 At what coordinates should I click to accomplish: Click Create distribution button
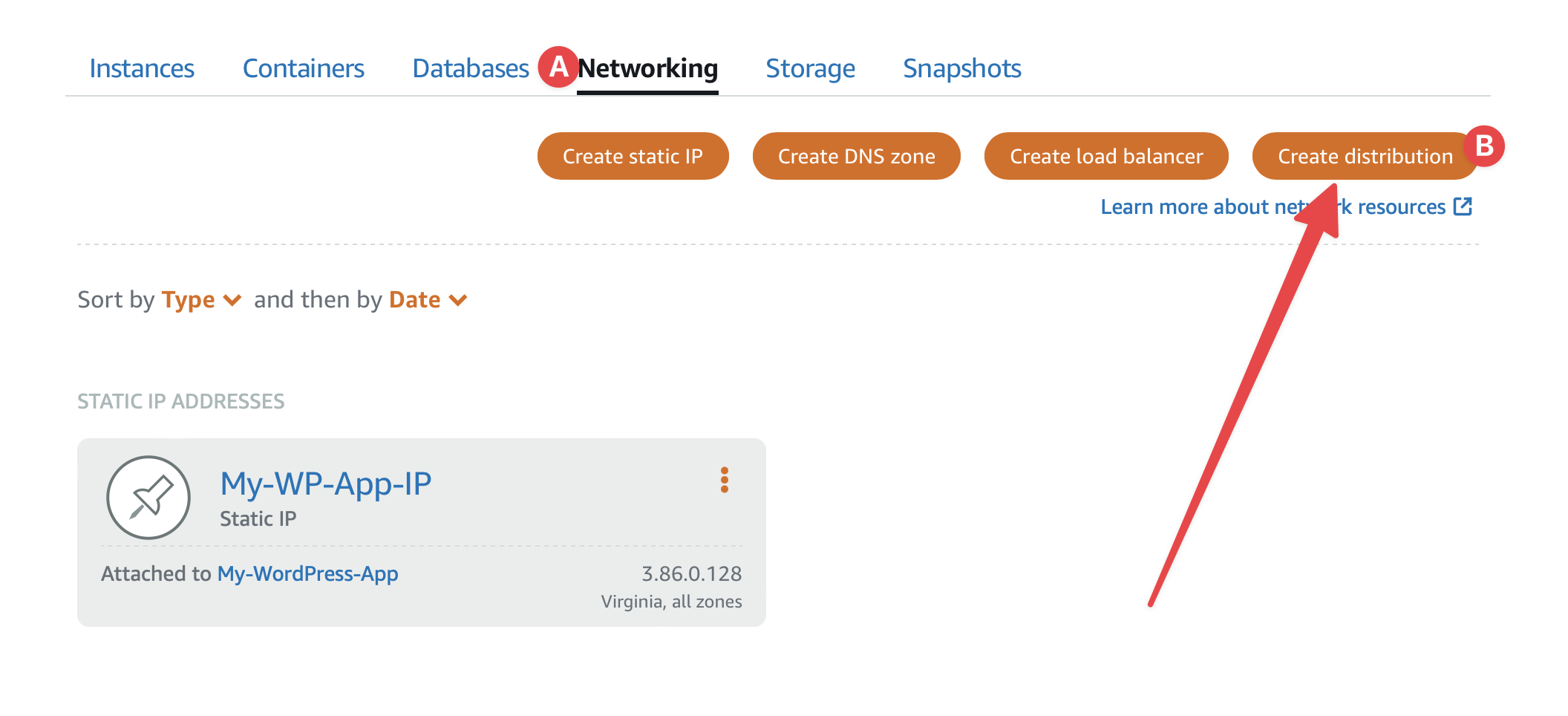click(x=1365, y=156)
